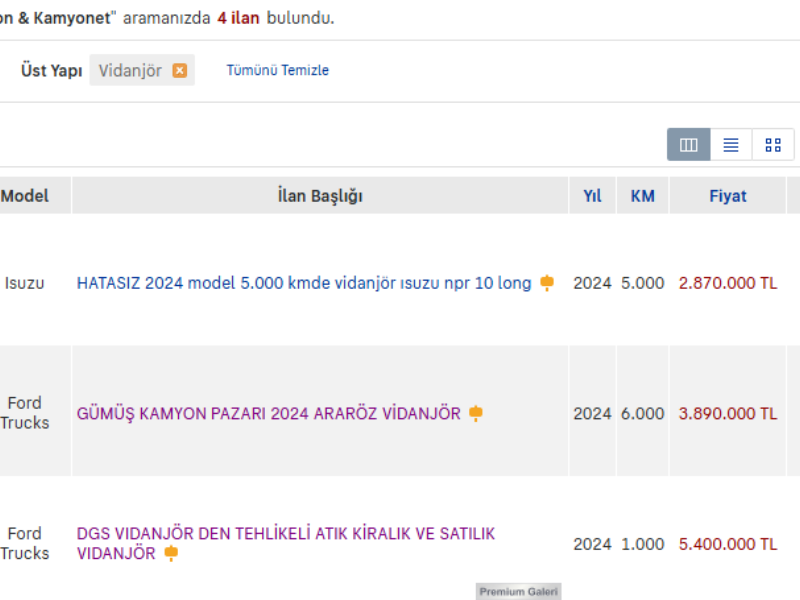This screenshot has width=800, height=600.
Task: Click Isuzu model cell
Action: pyautogui.click(x=24, y=283)
